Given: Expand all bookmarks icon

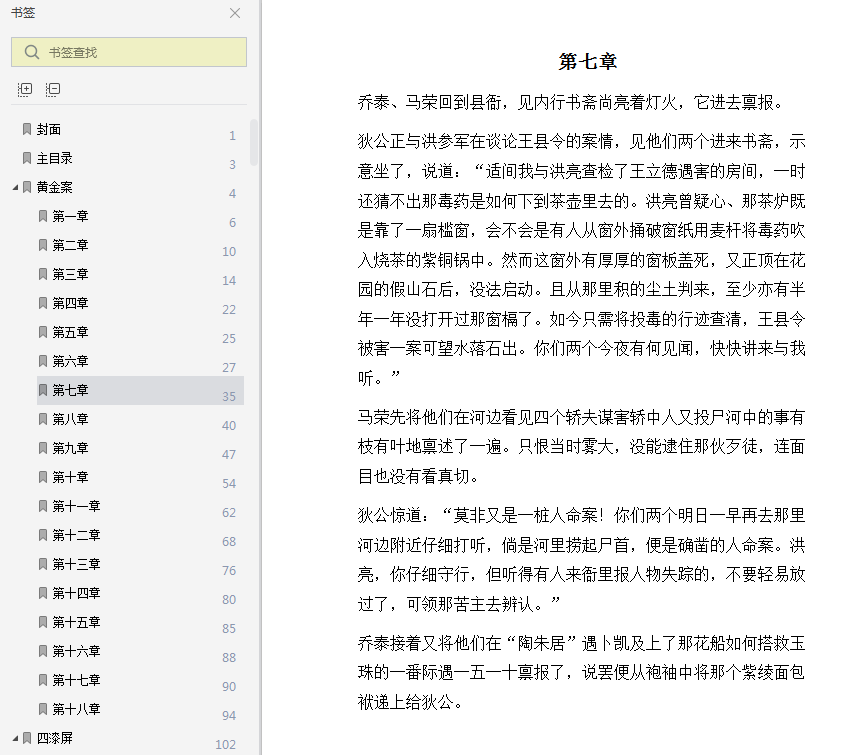Looking at the screenshot, I should [x=25, y=89].
